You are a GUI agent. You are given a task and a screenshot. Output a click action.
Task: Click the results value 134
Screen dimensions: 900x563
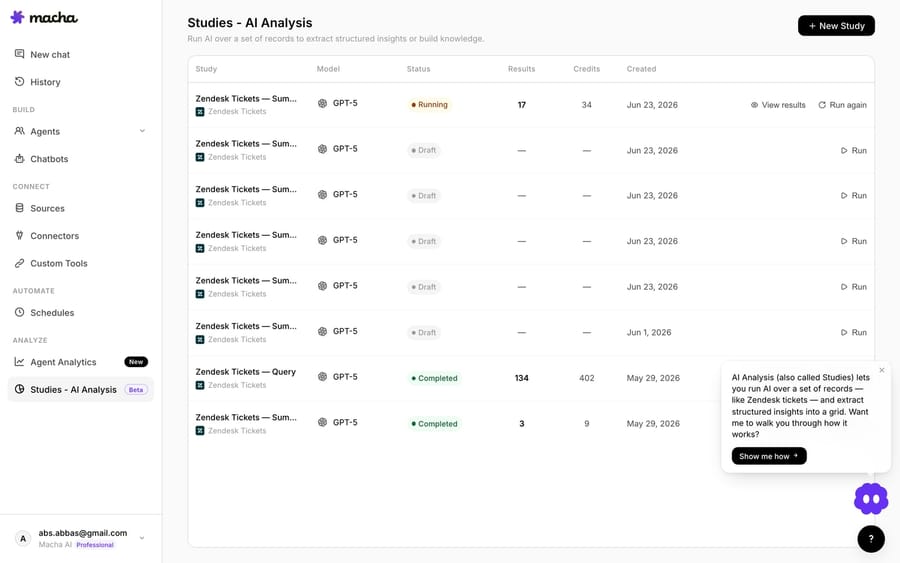(521, 378)
